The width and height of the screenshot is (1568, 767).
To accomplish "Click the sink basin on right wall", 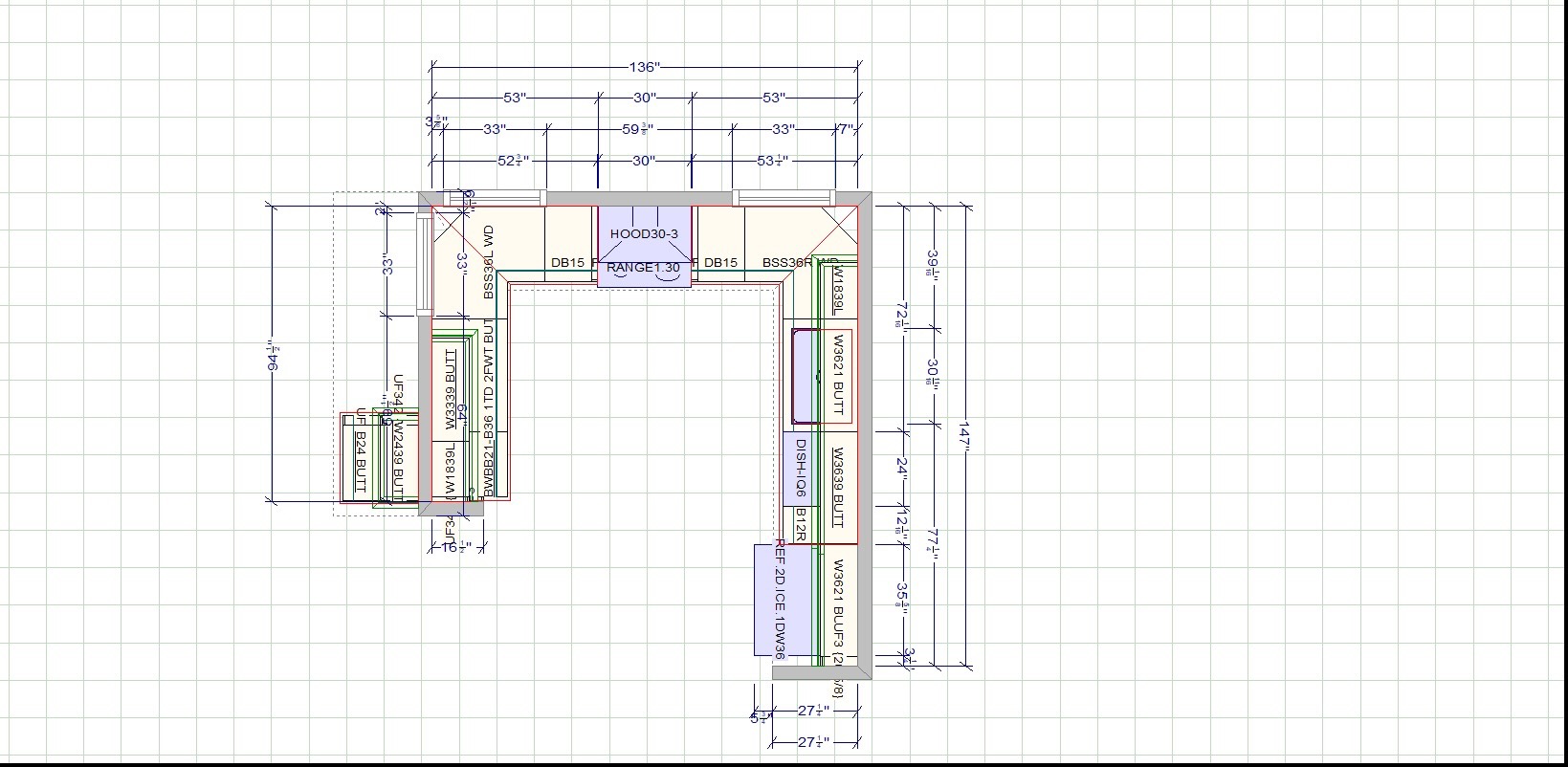I will point(804,376).
